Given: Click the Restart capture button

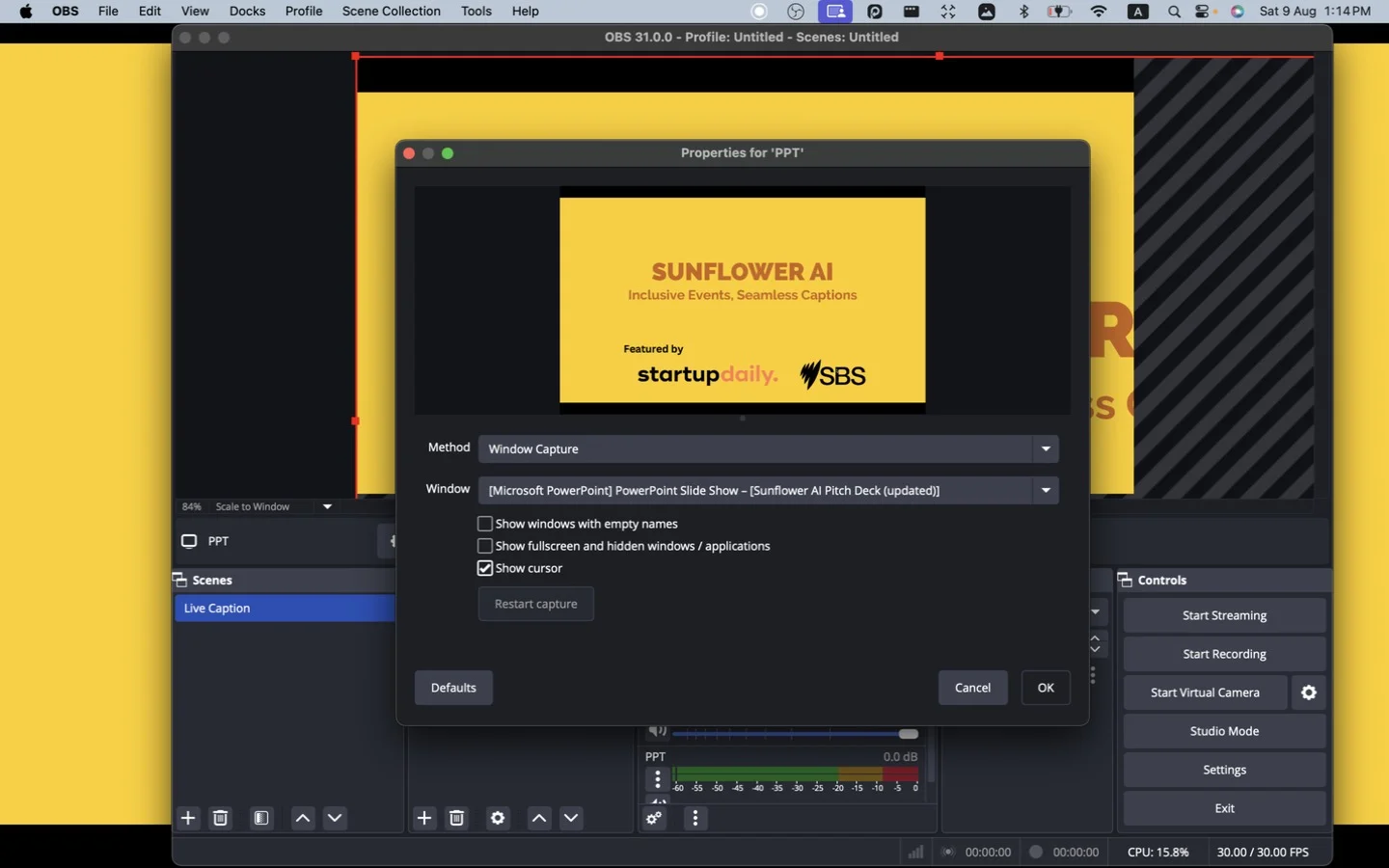Looking at the screenshot, I should point(536,604).
